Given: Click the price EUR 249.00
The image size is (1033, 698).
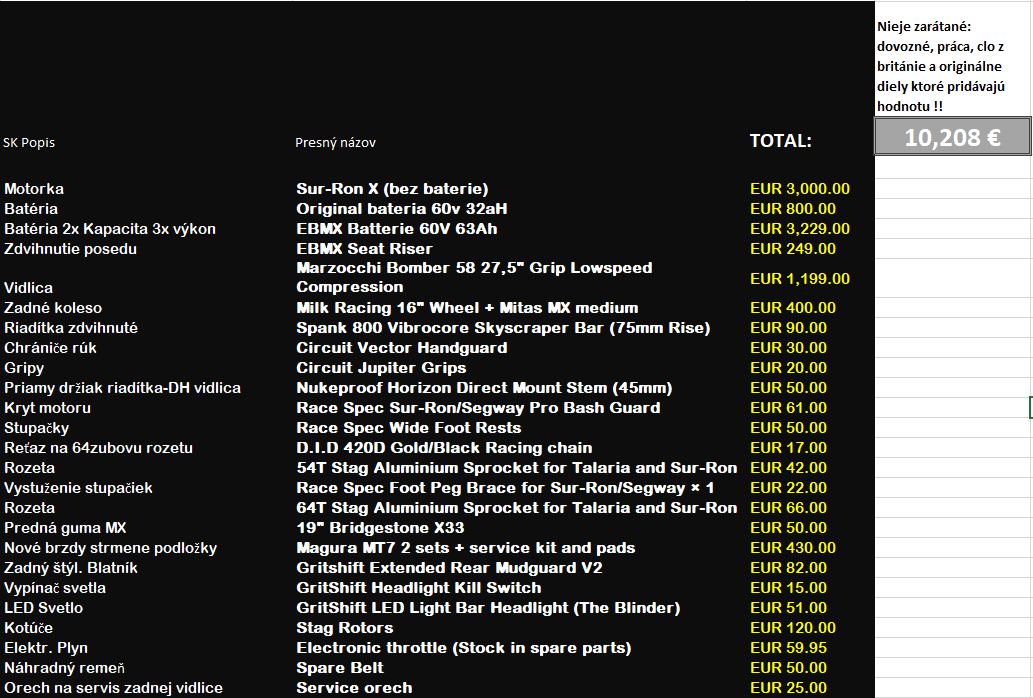Looking at the screenshot, I should point(793,249).
